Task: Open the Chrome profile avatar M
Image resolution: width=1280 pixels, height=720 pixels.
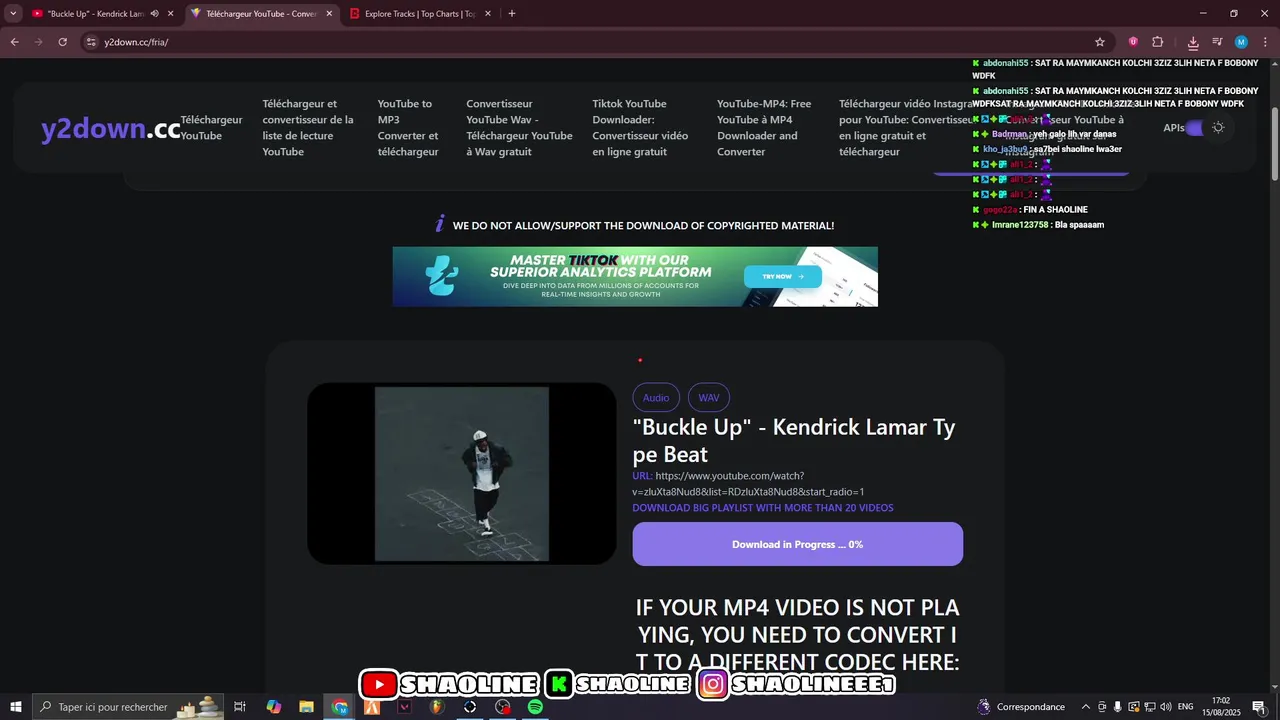Action: coord(1241,42)
